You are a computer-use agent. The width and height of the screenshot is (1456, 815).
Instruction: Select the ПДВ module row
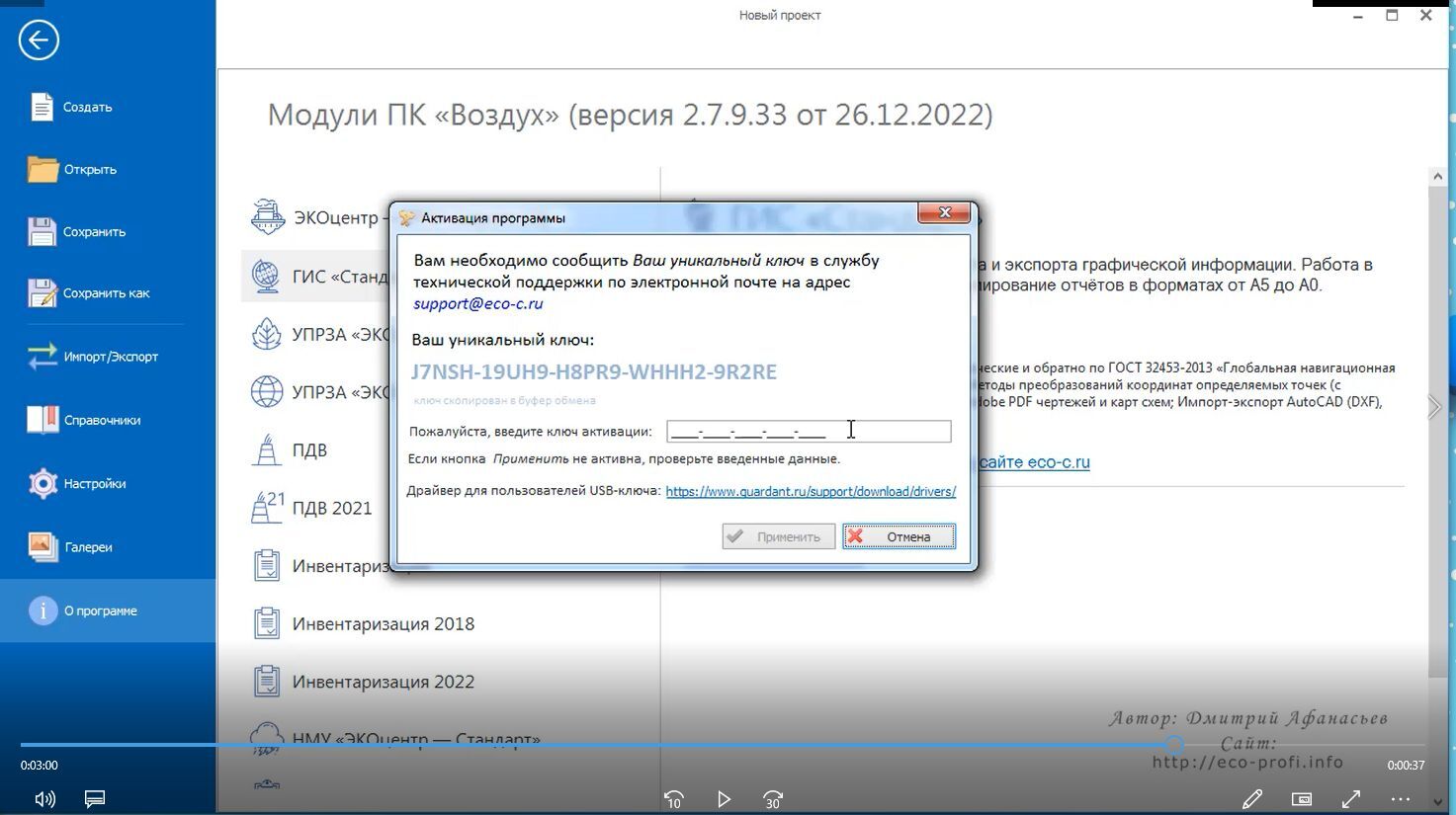coord(289,449)
